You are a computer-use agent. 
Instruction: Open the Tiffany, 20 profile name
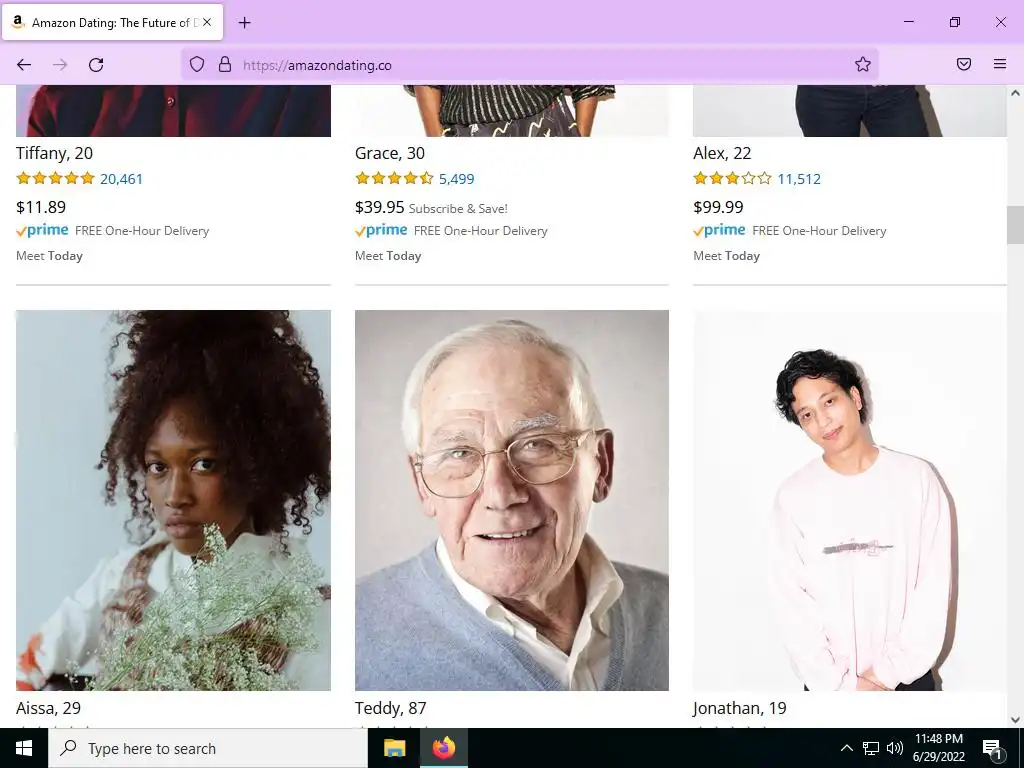pos(54,153)
